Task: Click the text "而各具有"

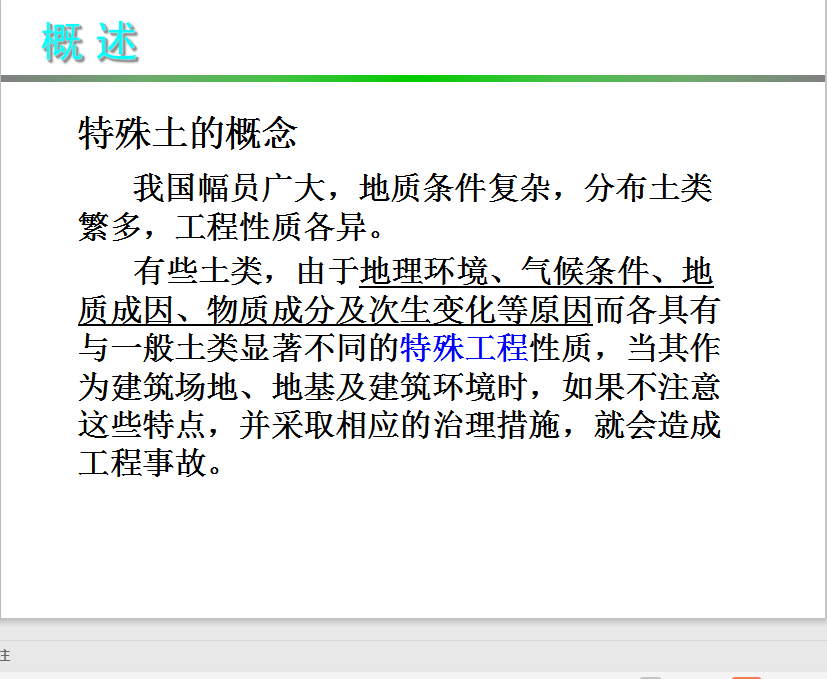Action: pyautogui.click(x=656, y=310)
